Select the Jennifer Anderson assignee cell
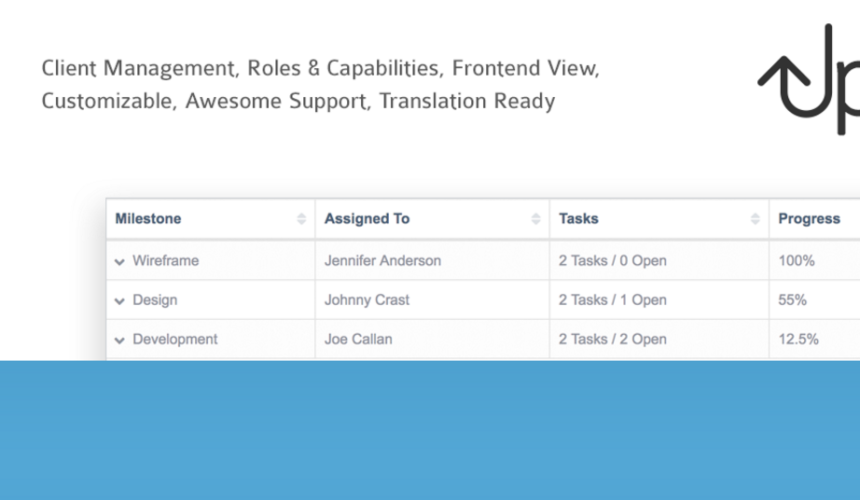This screenshot has width=860, height=500. tap(432, 260)
